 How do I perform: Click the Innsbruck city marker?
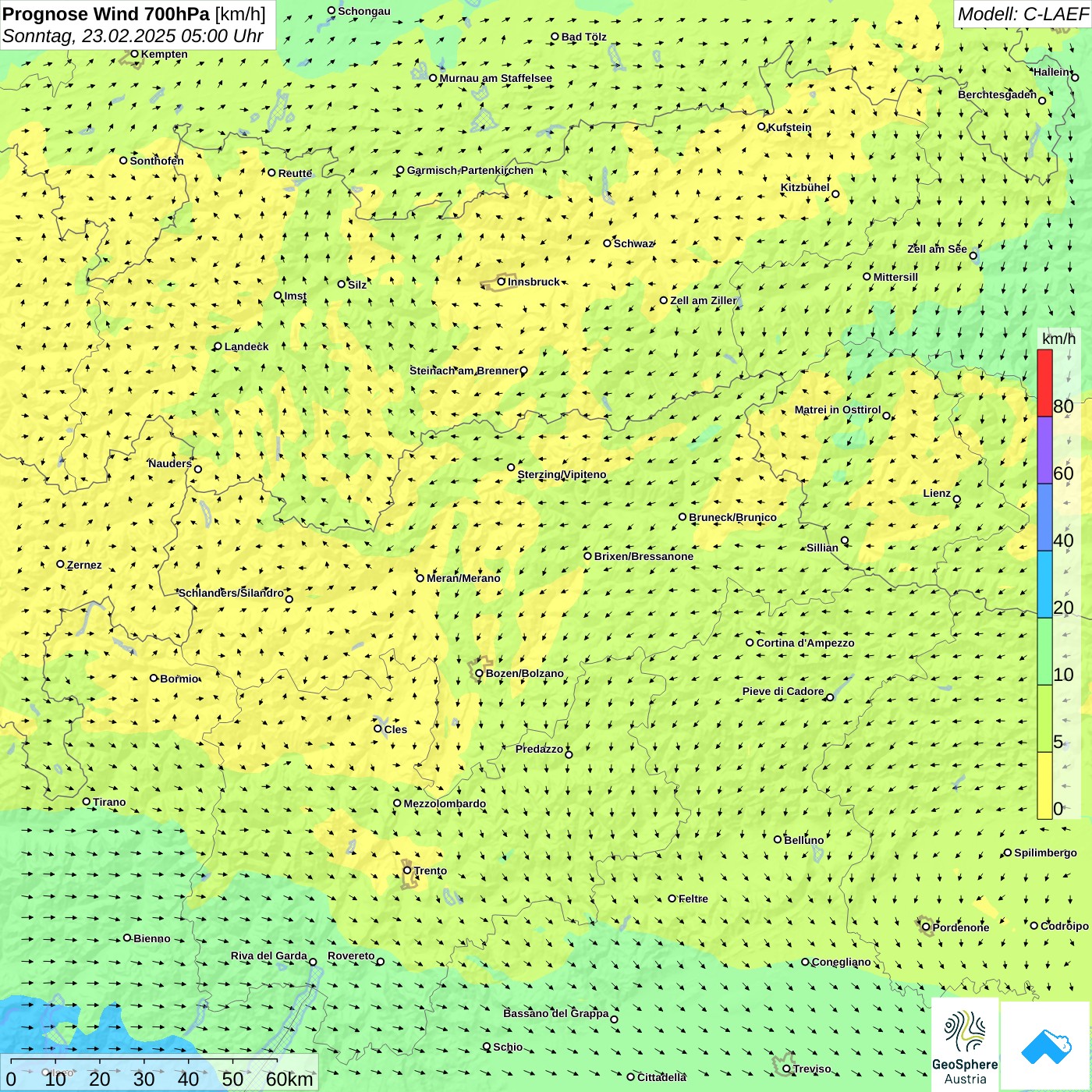(x=502, y=282)
